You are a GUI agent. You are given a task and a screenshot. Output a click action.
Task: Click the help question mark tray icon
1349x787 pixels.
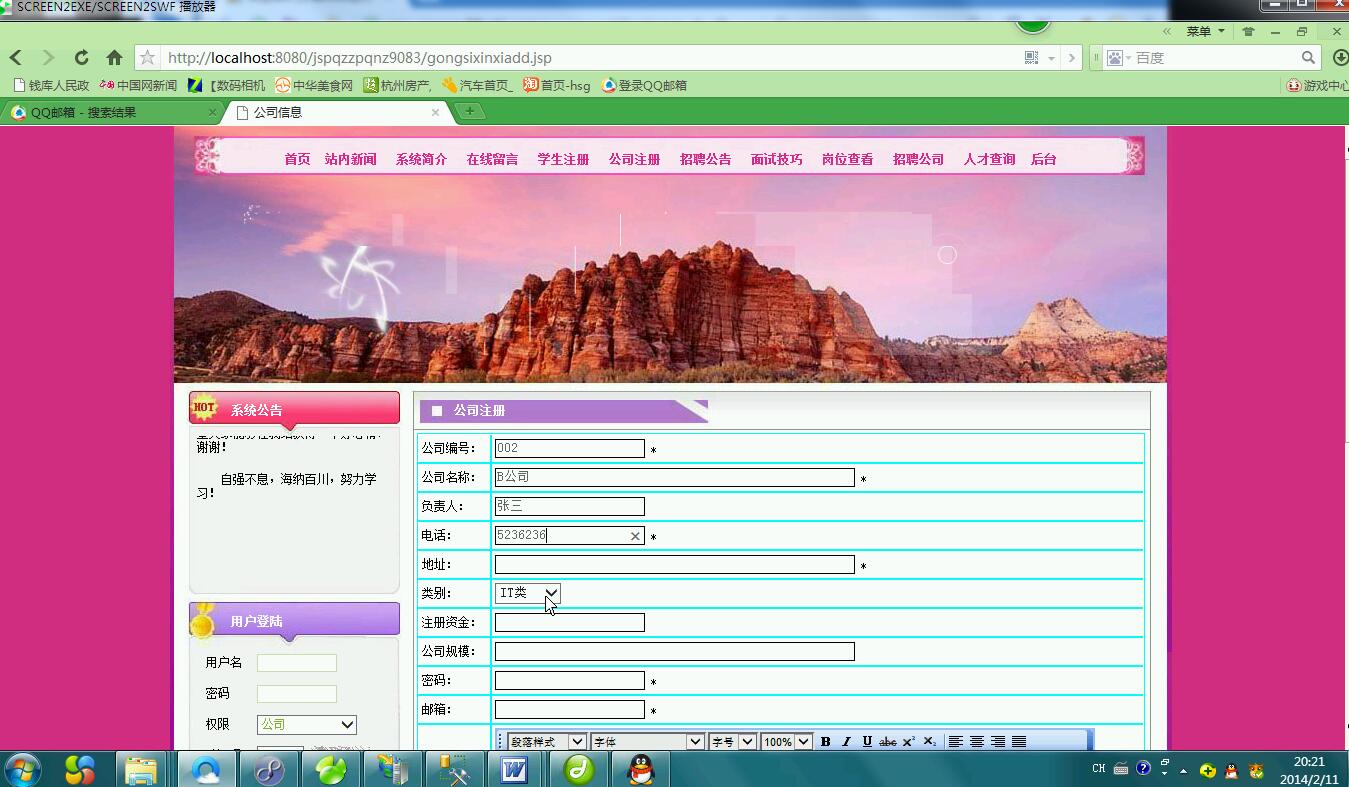click(1143, 769)
